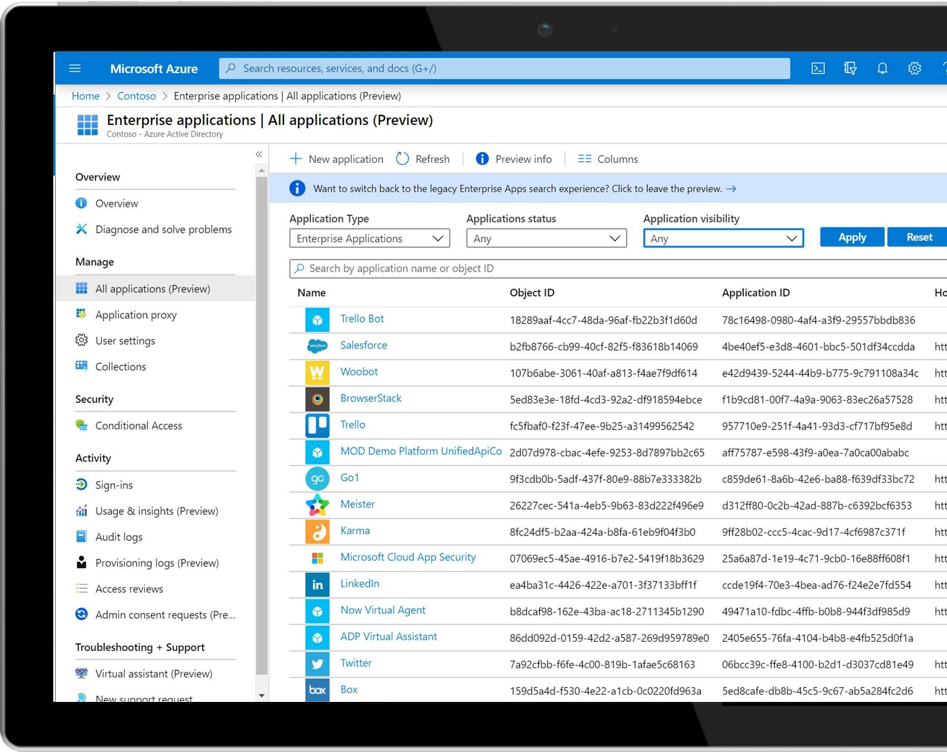Click the Woobot app icon
The width and height of the screenshot is (947, 752).
(x=317, y=373)
